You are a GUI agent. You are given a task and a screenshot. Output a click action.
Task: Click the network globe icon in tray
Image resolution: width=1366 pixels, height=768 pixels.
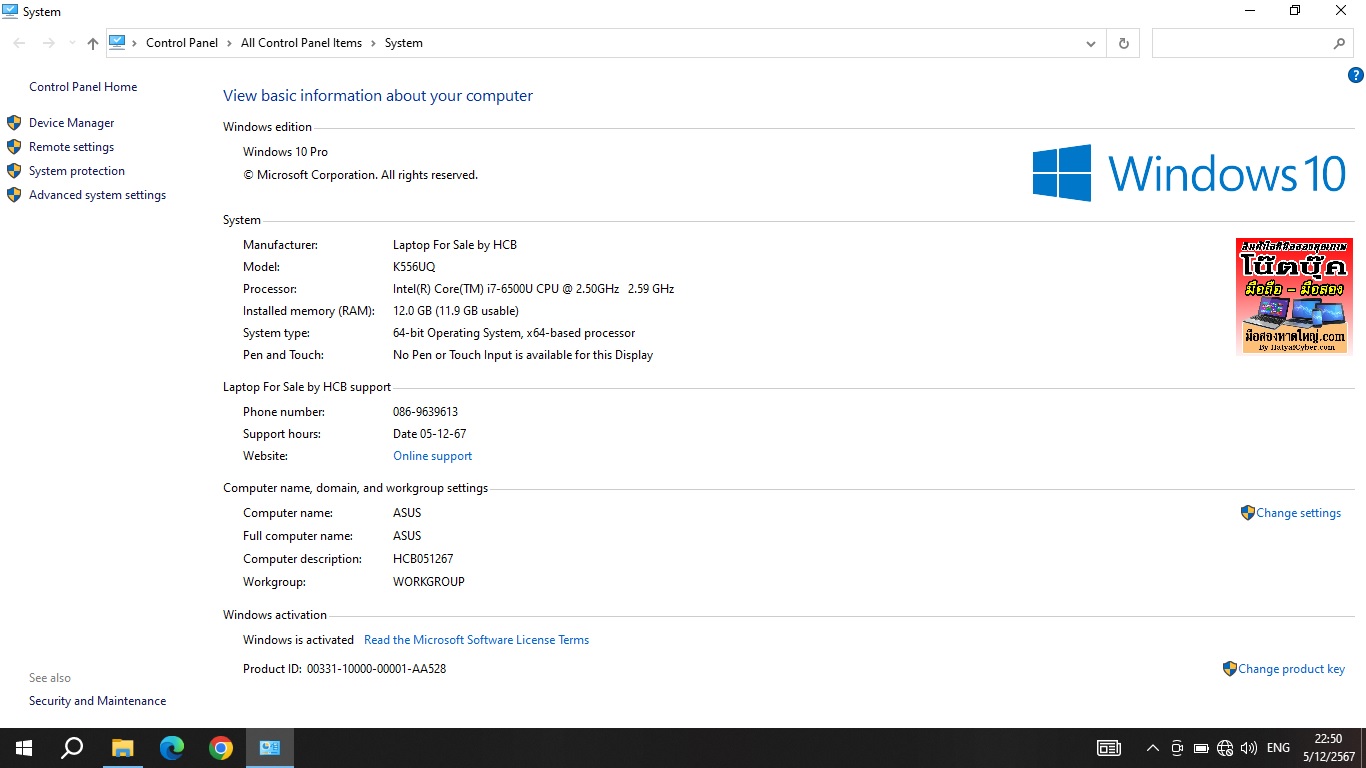(1225, 748)
